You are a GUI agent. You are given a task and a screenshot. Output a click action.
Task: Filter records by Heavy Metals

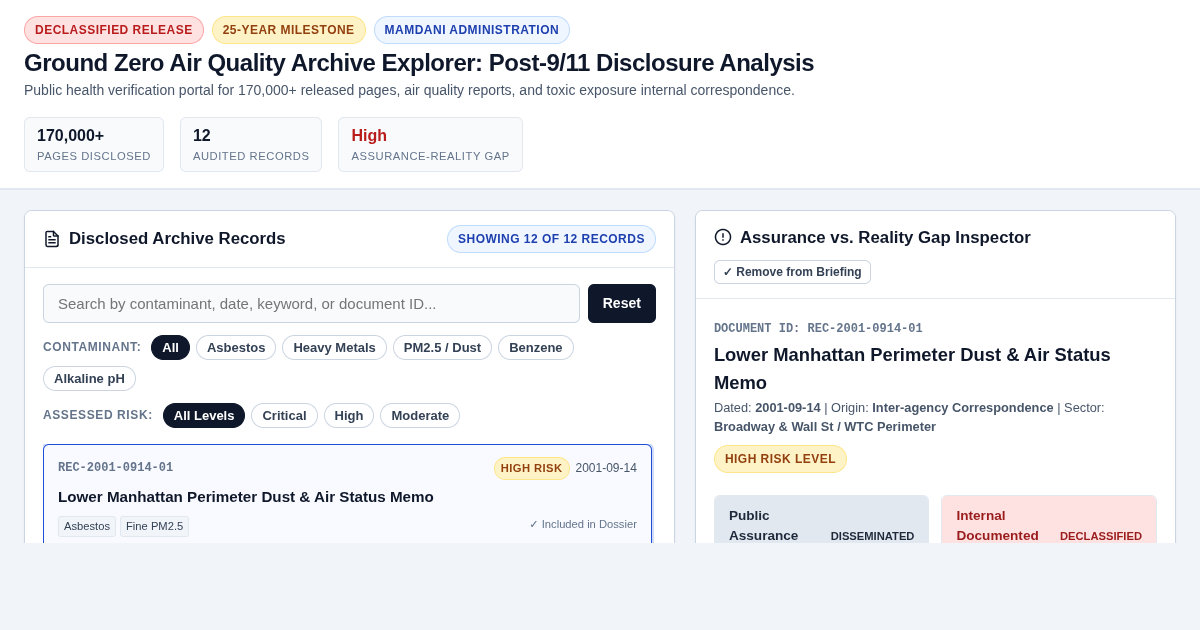click(334, 347)
